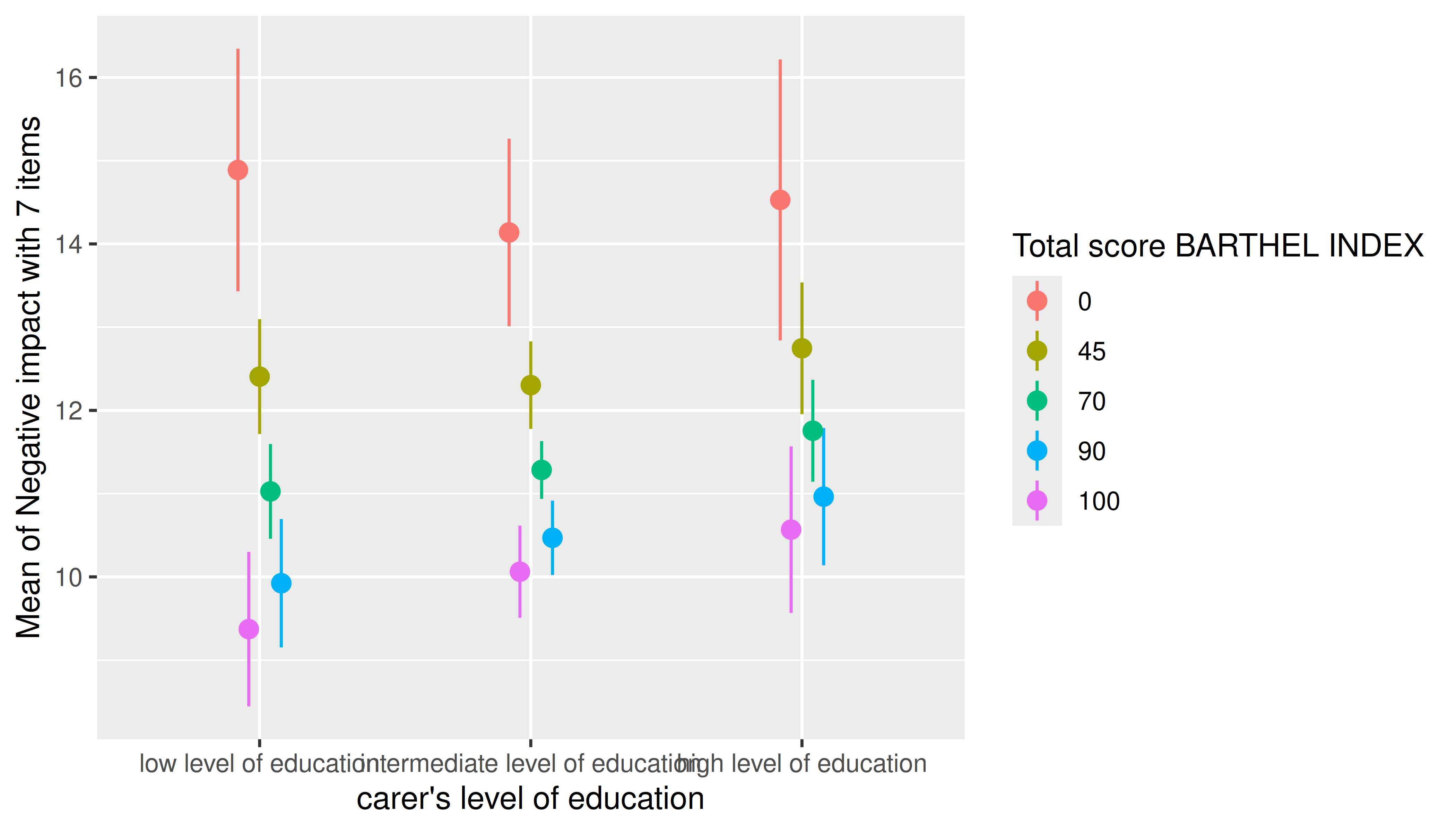Click the red data point for high education
Screen dimensions: 1456x832
point(780,200)
